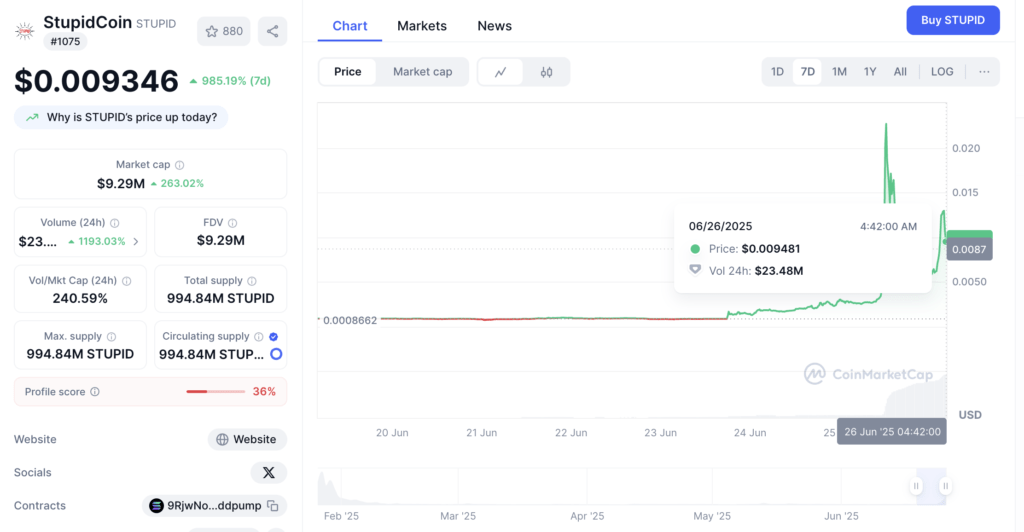This screenshot has height=532, width=1024.
Task: Click the $0.009346 price value
Action: [96, 81]
